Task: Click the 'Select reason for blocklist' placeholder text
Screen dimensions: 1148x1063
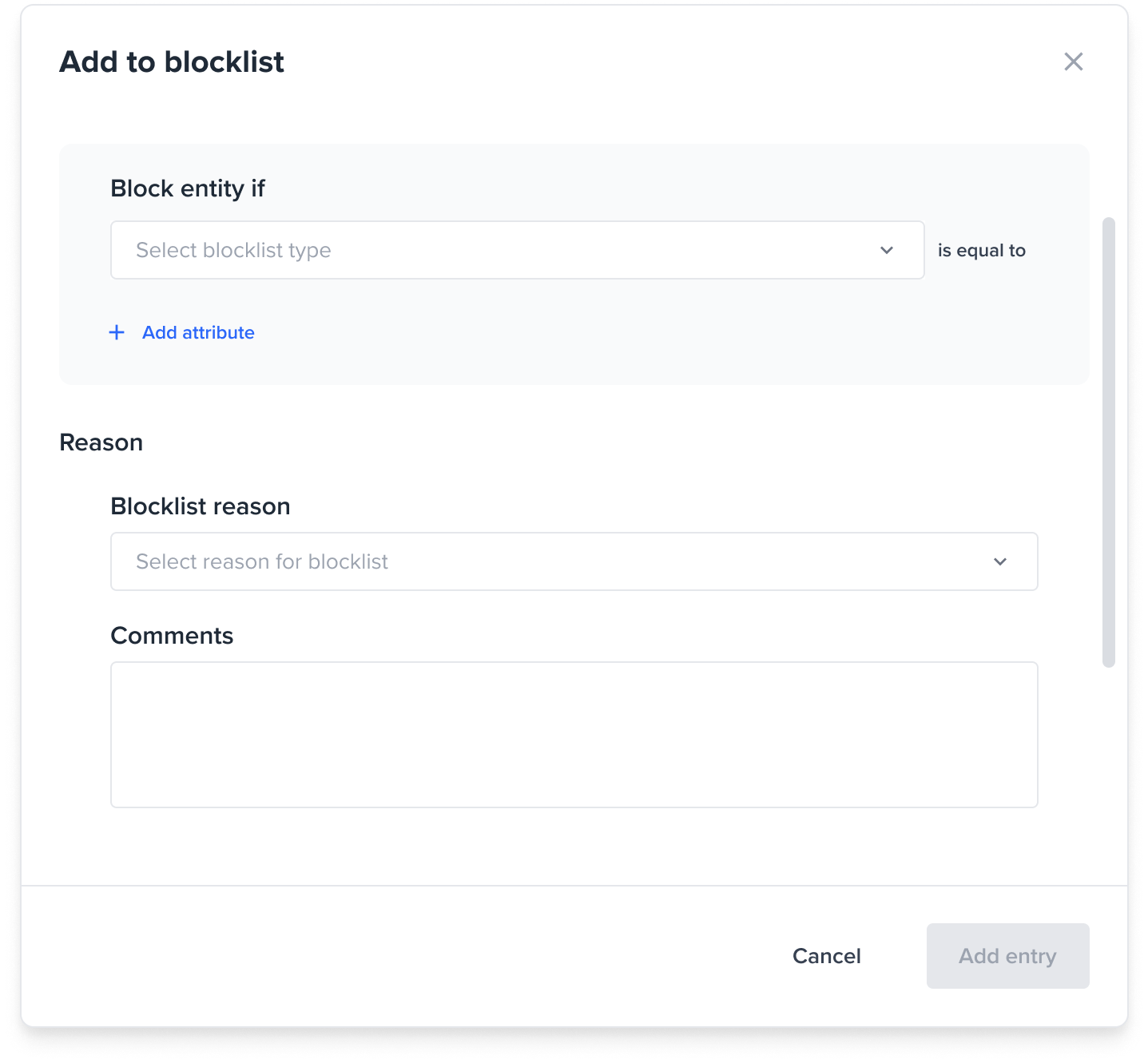Action: pyautogui.click(x=262, y=561)
